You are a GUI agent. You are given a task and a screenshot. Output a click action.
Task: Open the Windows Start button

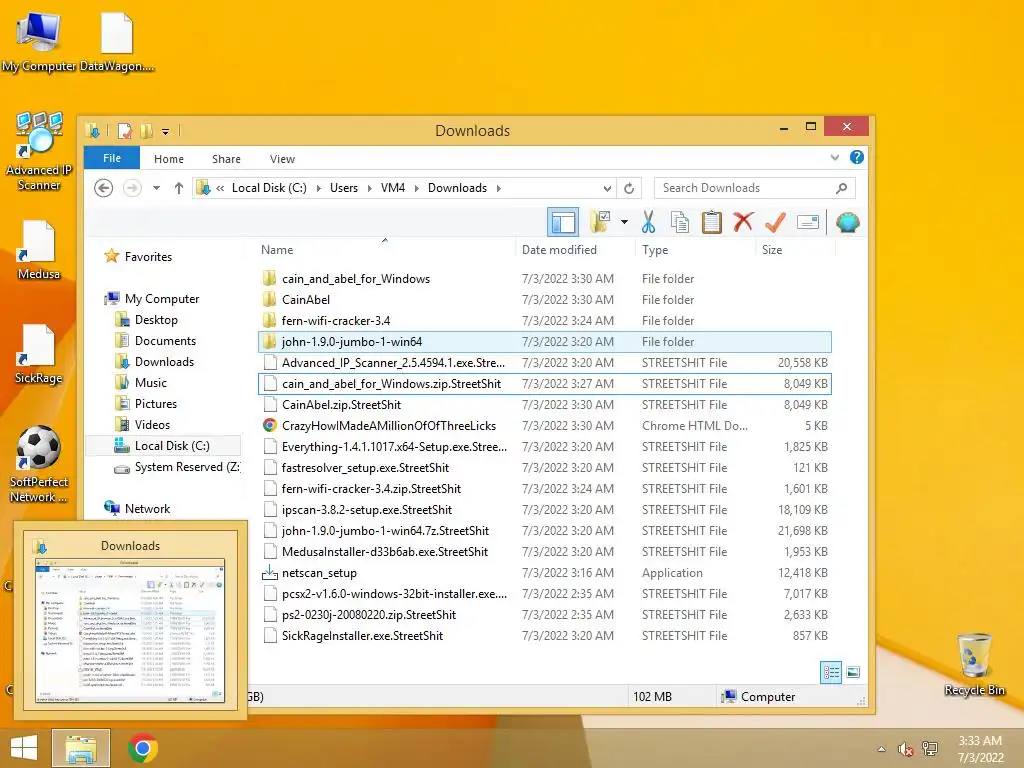(24, 748)
